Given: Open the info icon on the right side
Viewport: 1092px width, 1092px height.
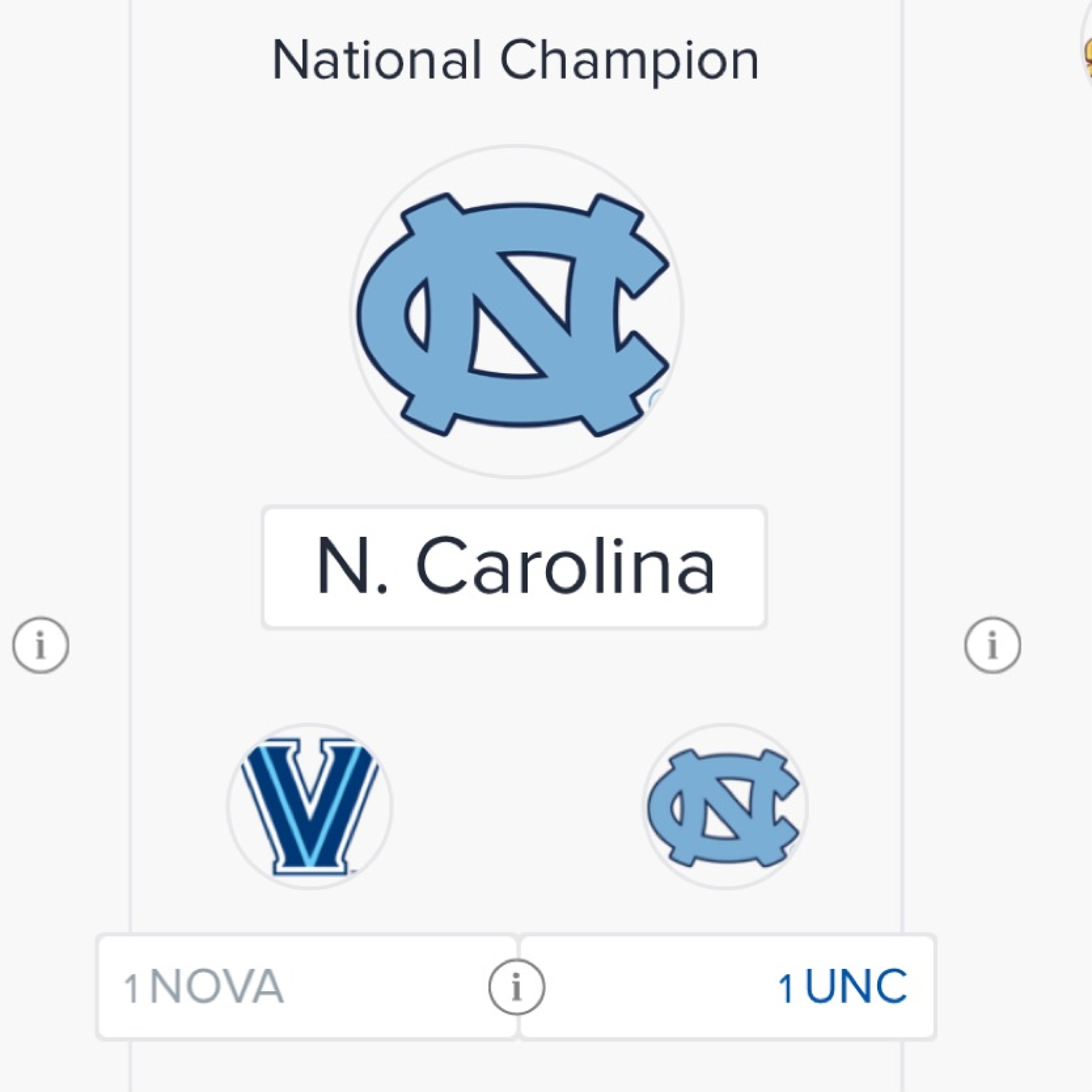Looking at the screenshot, I should [x=993, y=645].
